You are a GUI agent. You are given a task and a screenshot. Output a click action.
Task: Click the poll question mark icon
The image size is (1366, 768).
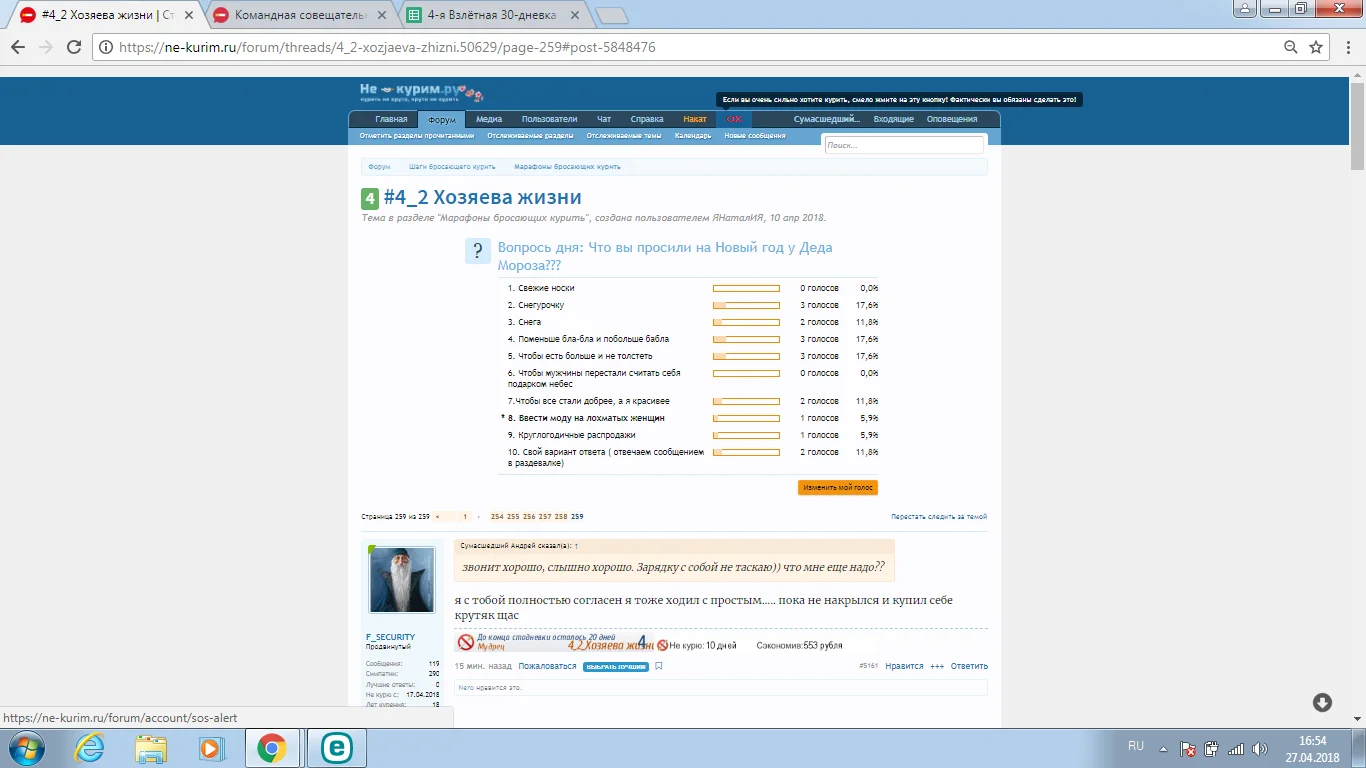tap(478, 251)
